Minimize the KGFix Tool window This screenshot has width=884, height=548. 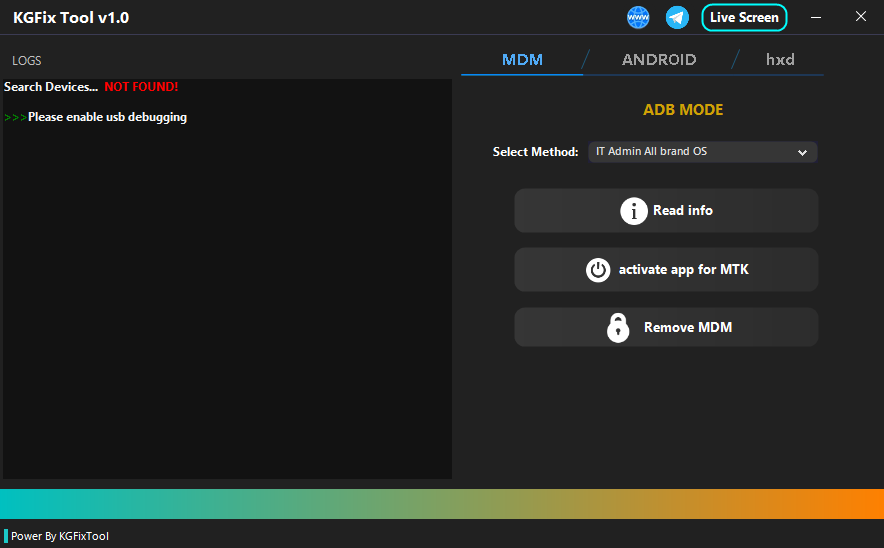click(x=817, y=18)
